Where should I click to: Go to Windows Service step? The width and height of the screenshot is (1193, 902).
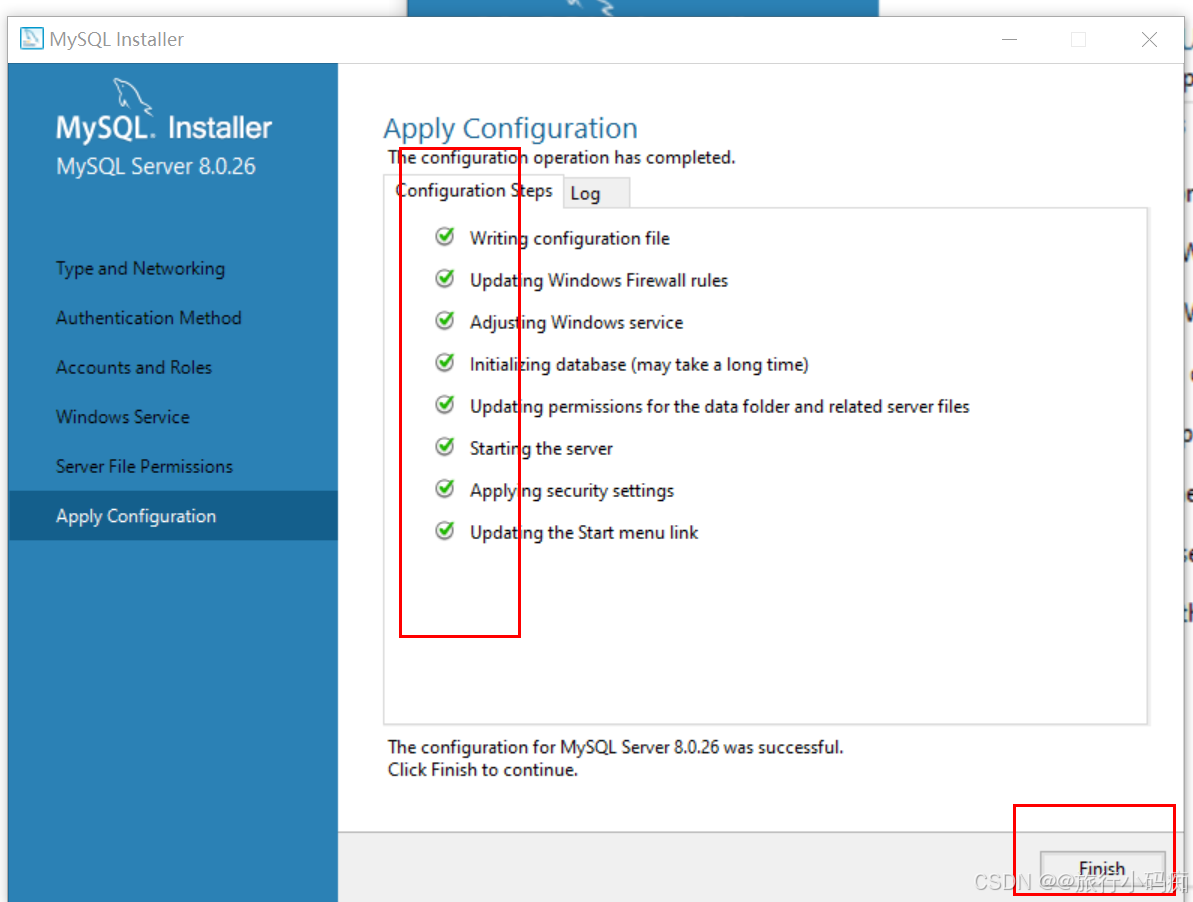coord(122,417)
